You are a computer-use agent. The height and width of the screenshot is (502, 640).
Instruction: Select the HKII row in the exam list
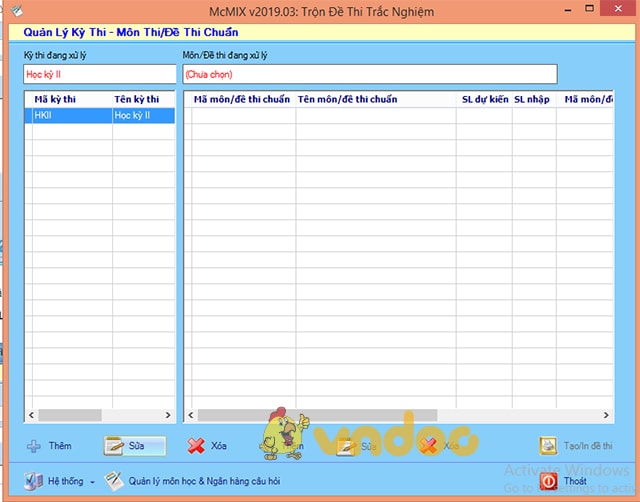(x=70, y=116)
